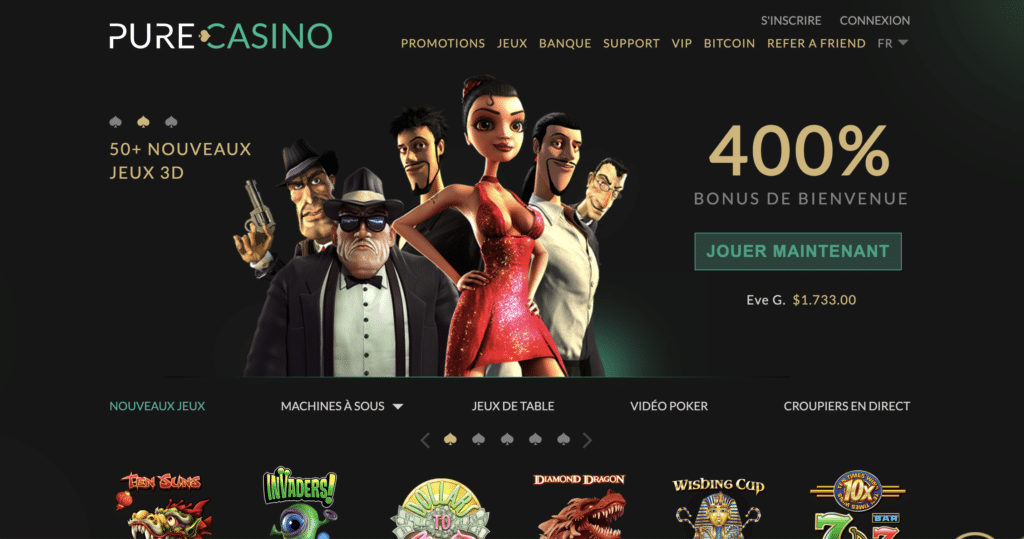This screenshot has height=539, width=1024.
Task: Switch to third games carousel spade page
Action: pyautogui.click(x=507, y=439)
